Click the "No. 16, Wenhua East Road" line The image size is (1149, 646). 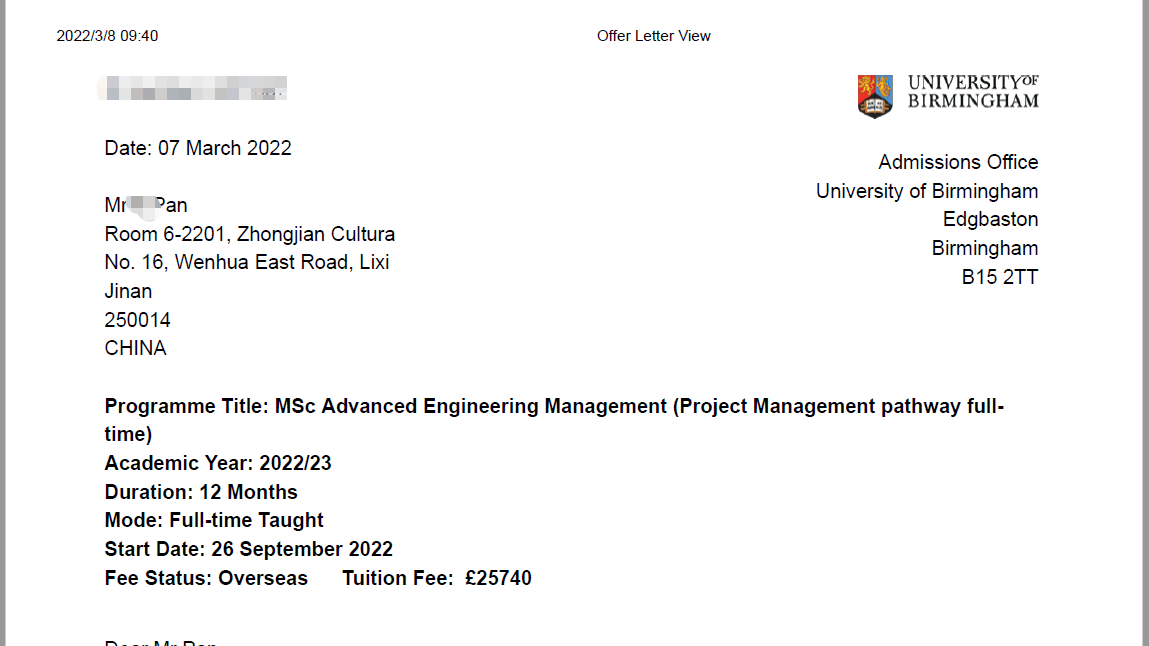click(x=247, y=263)
